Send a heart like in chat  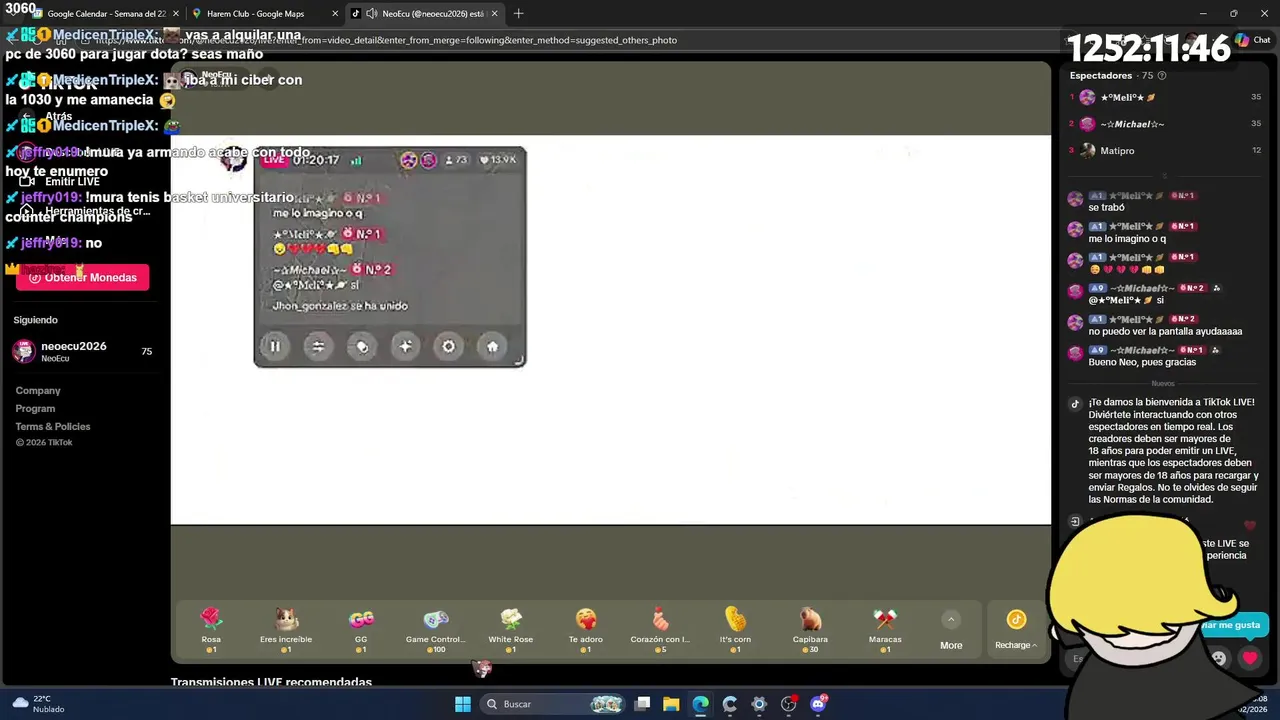tap(1250, 658)
